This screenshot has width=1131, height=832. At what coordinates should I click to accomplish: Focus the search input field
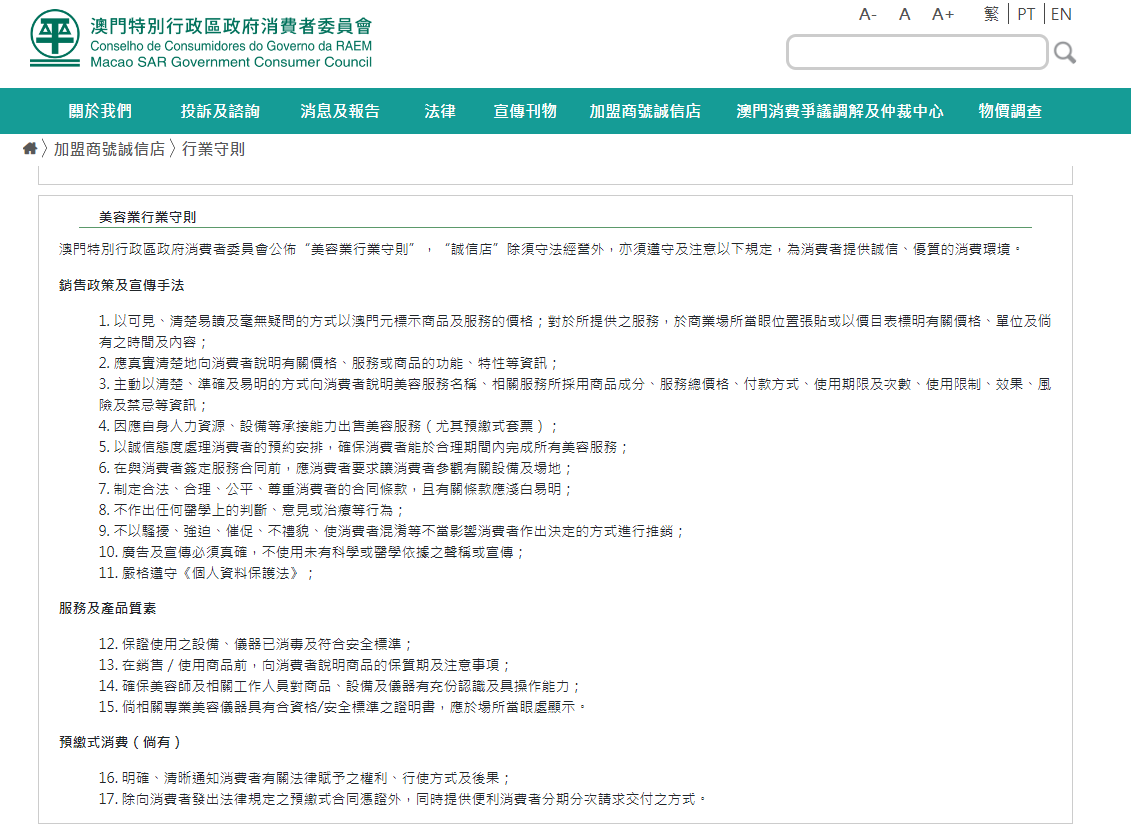click(916, 52)
